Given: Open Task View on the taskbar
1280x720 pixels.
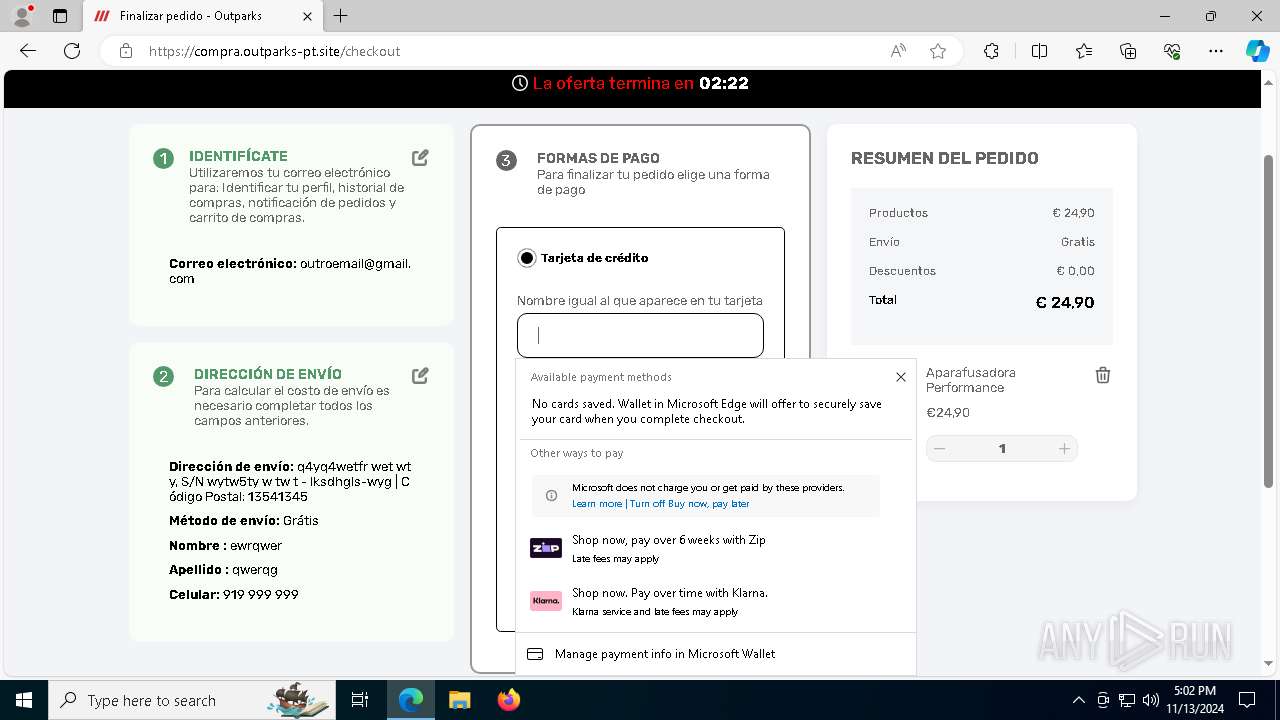Looking at the screenshot, I should coord(360,700).
